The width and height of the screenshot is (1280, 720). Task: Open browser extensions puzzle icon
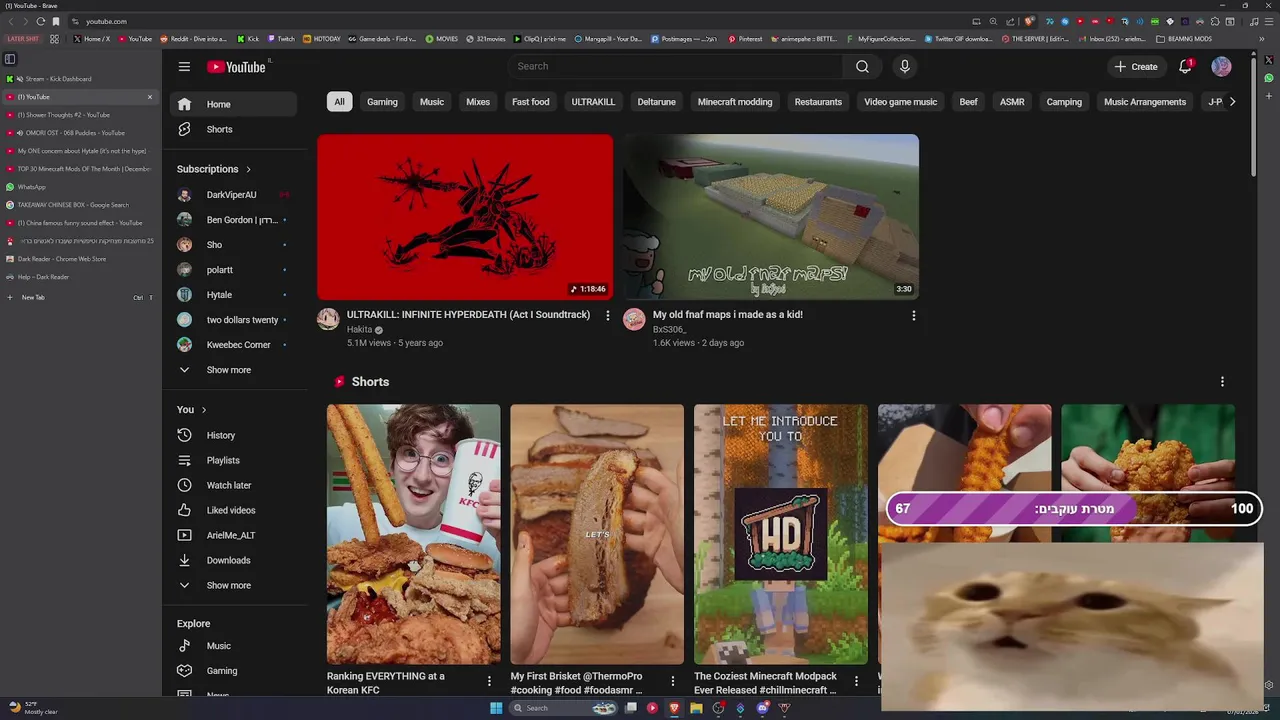coord(1215,21)
